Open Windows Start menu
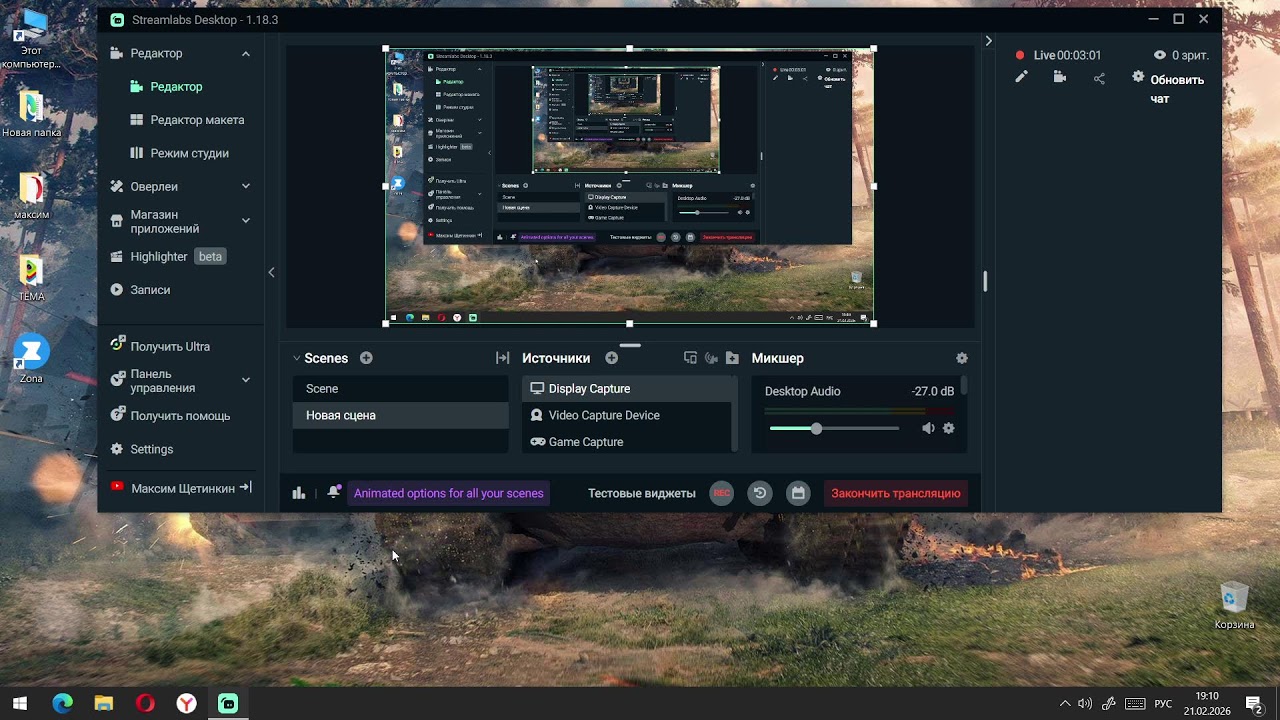This screenshot has height=720, width=1280. click(x=20, y=703)
